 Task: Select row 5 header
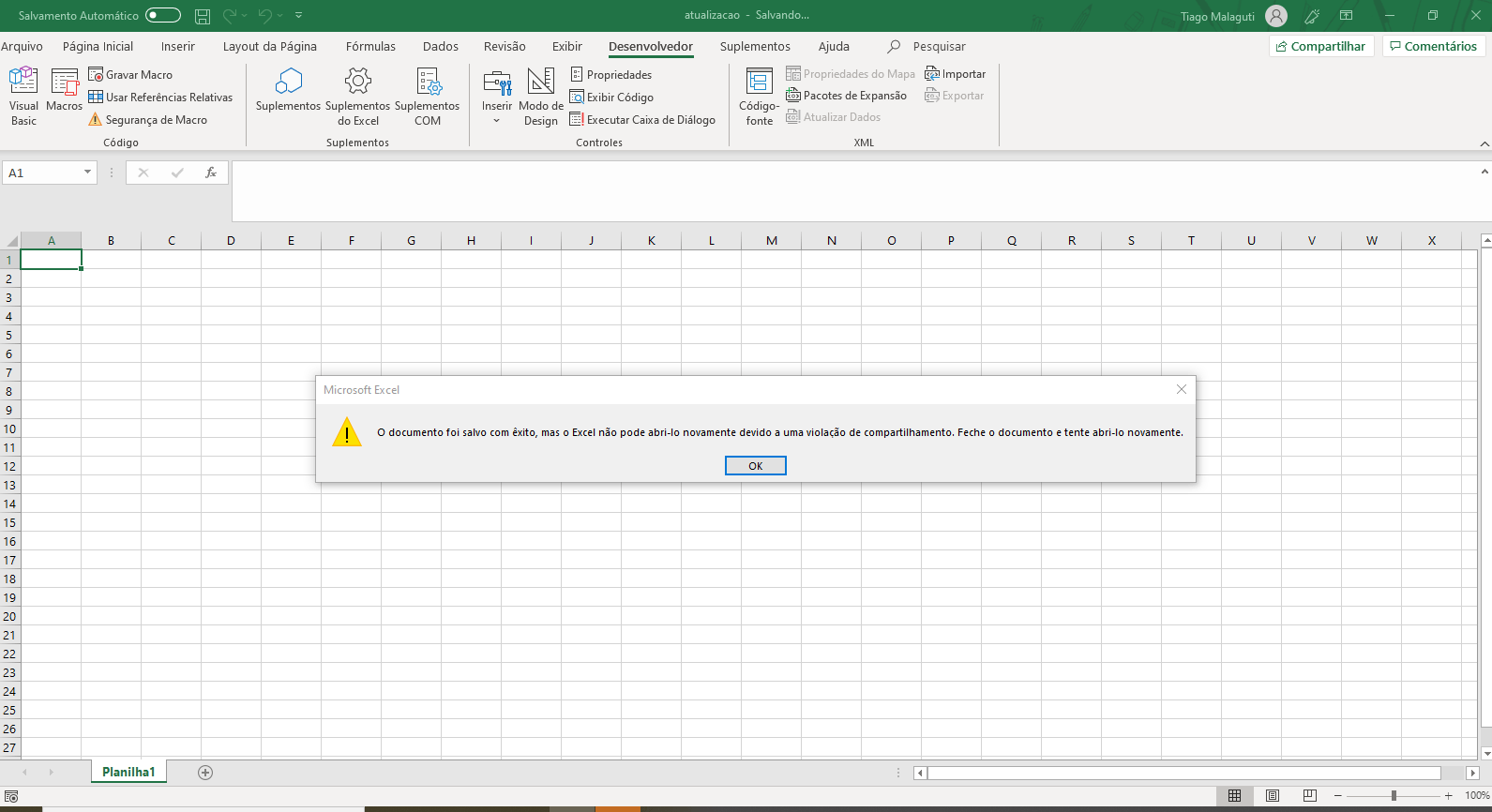pyautogui.click(x=9, y=335)
